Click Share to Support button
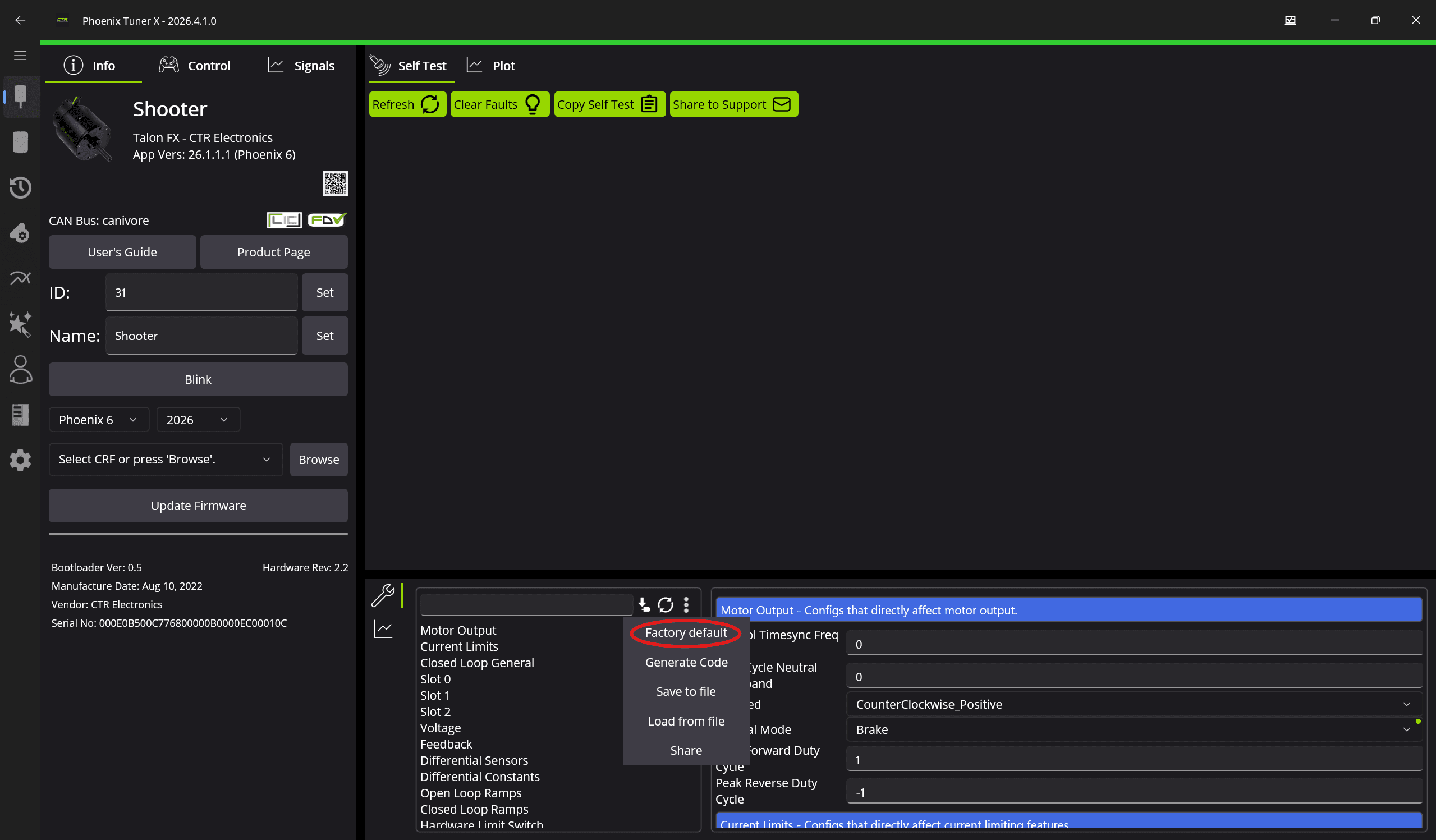 [734, 104]
